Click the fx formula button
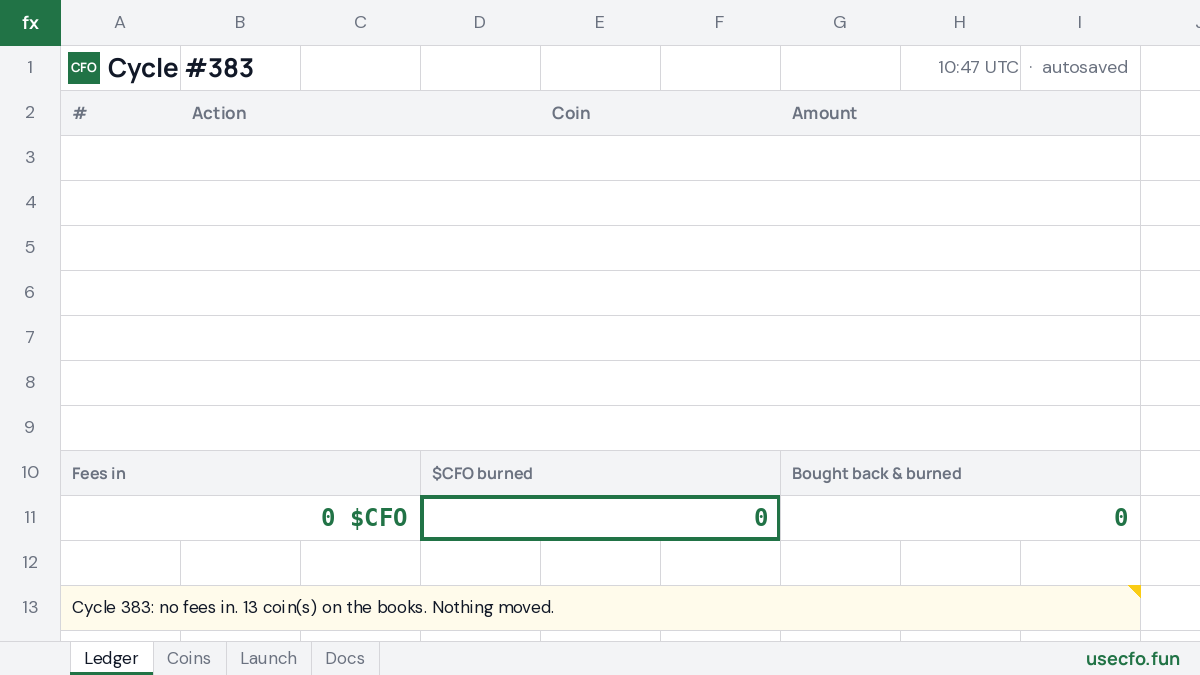Screen dimensions: 1200x675 click(x=30, y=23)
